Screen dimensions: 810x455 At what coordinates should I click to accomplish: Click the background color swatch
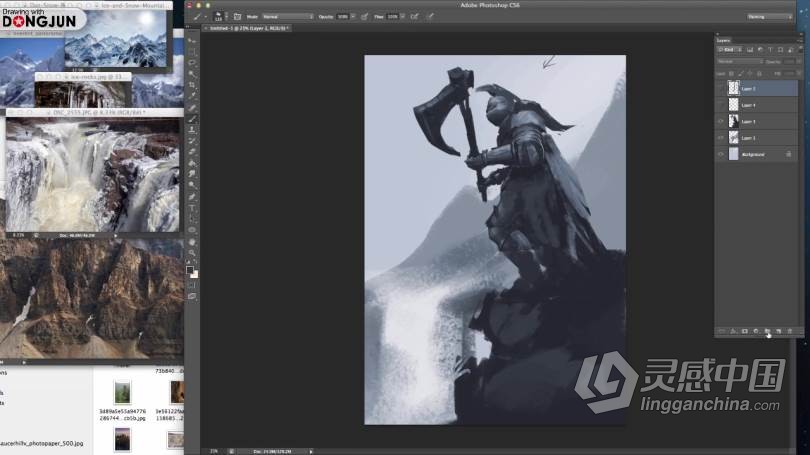click(195, 275)
